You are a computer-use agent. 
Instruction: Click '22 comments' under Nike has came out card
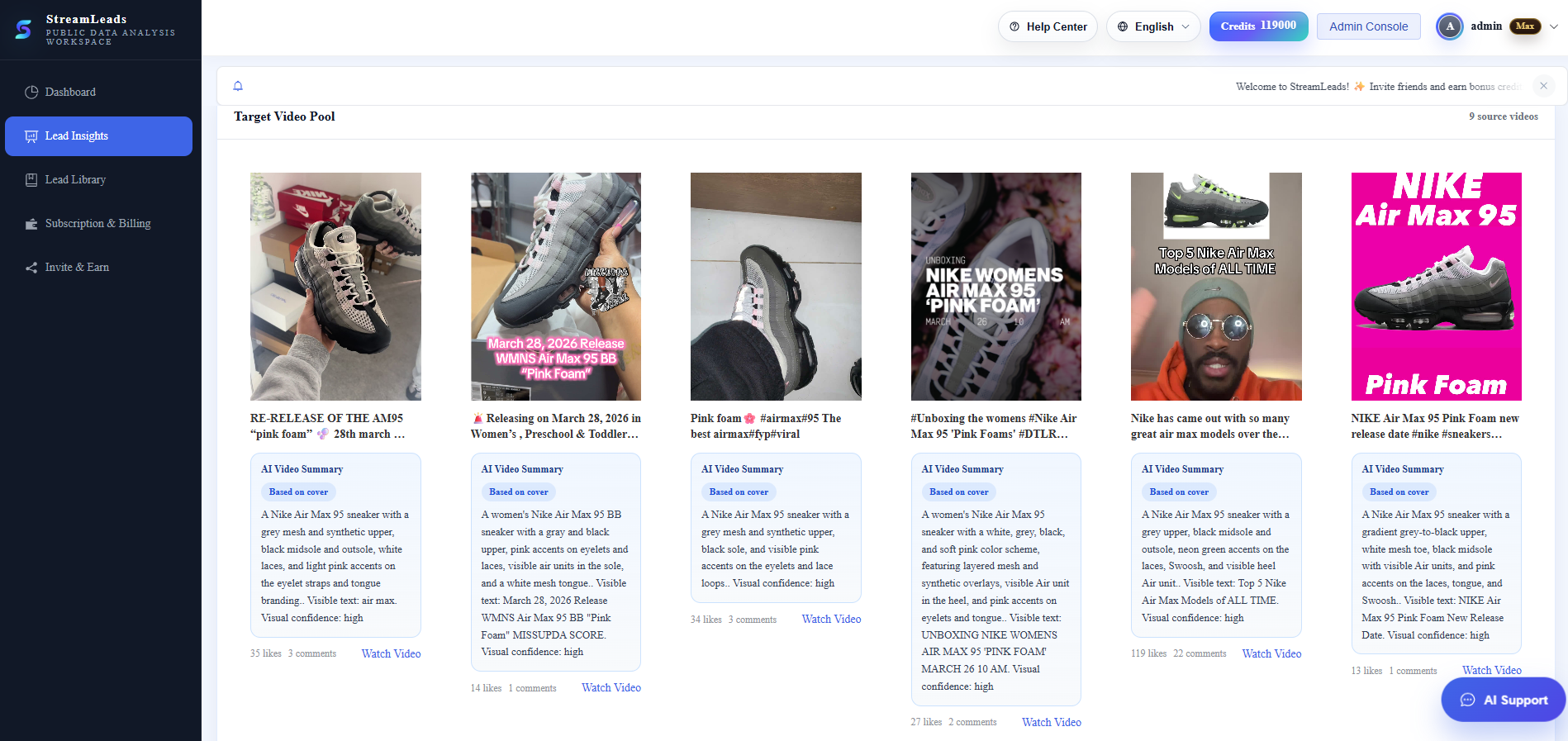point(1200,653)
